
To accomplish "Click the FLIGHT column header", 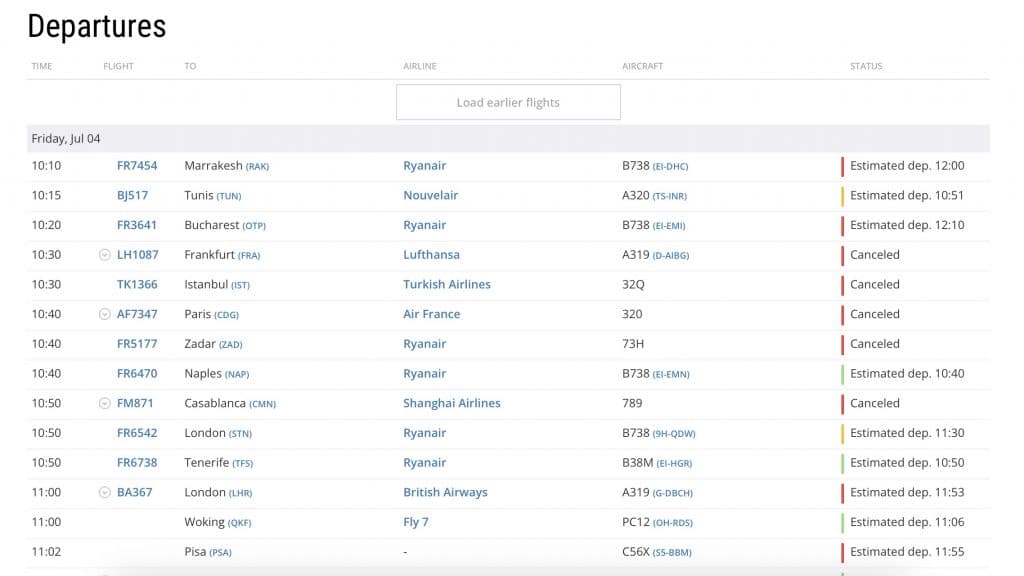I will (x=118, y=66).
